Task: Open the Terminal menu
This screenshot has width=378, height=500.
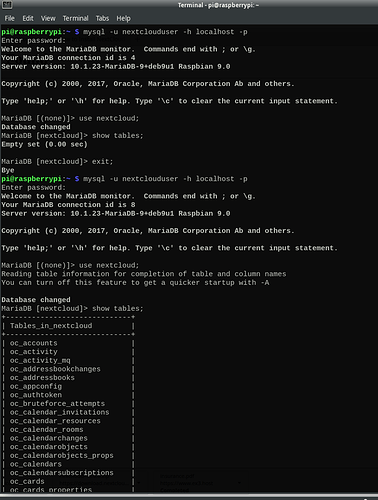Action: (75, 18)
